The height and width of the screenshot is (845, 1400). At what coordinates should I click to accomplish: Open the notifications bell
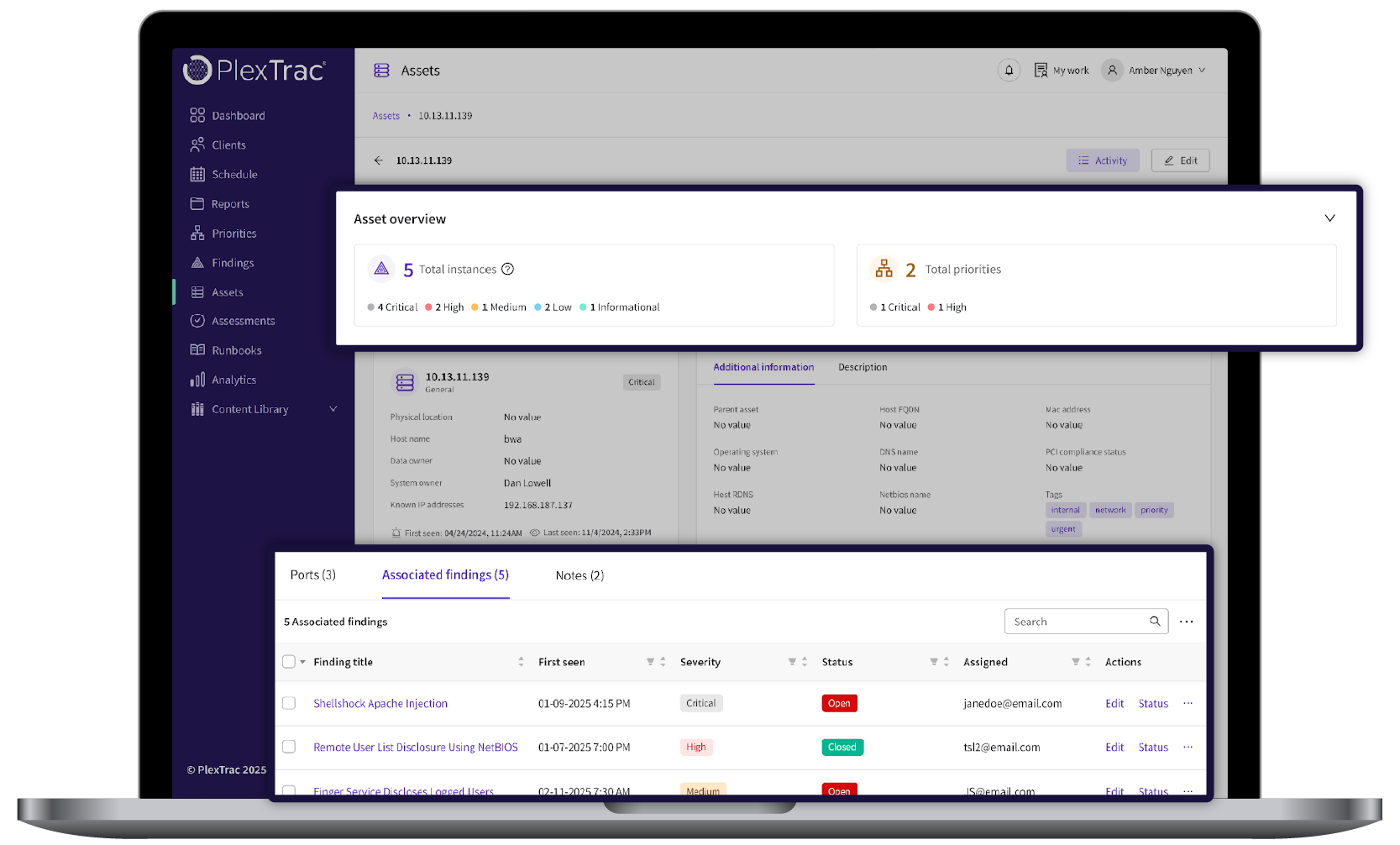1009,71
